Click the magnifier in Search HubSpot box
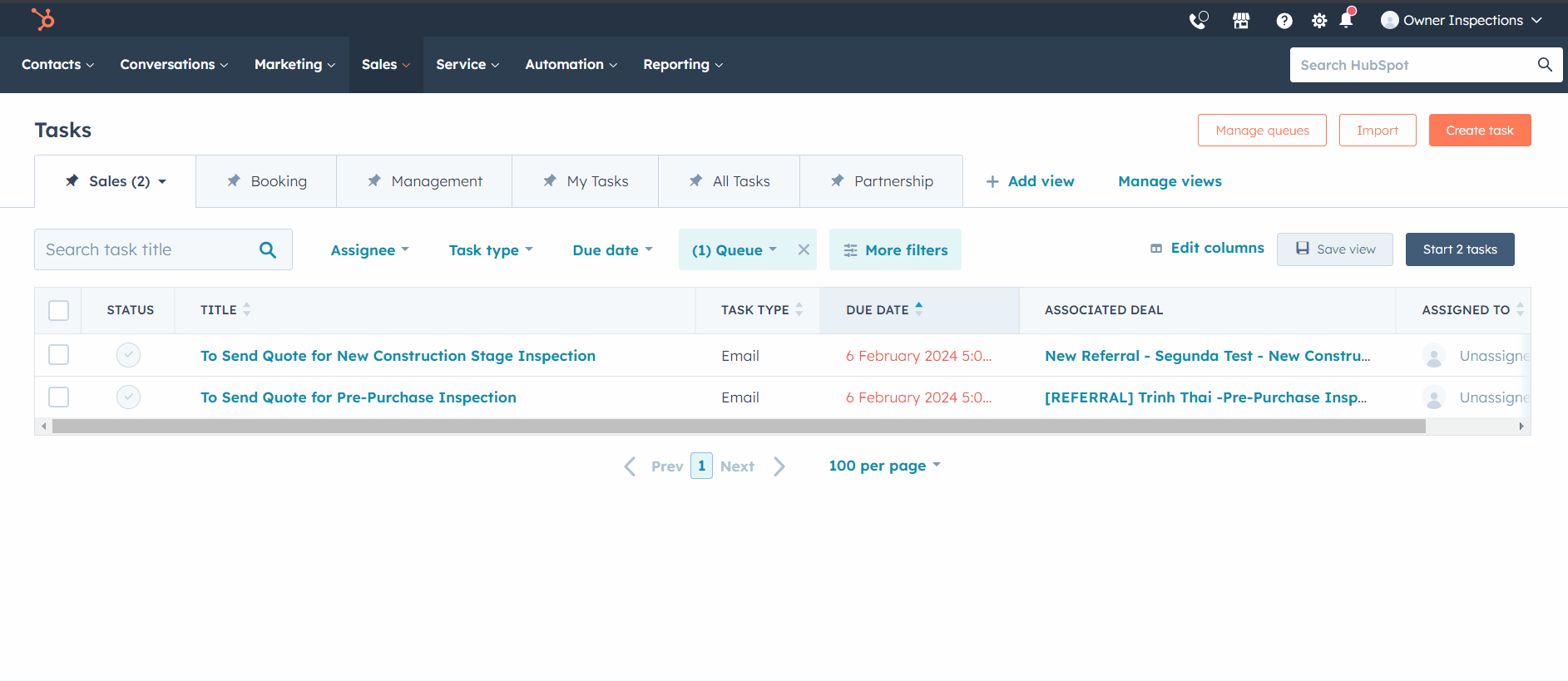The height and width of the screenshot is (681, 1568). click(1545, 65)
